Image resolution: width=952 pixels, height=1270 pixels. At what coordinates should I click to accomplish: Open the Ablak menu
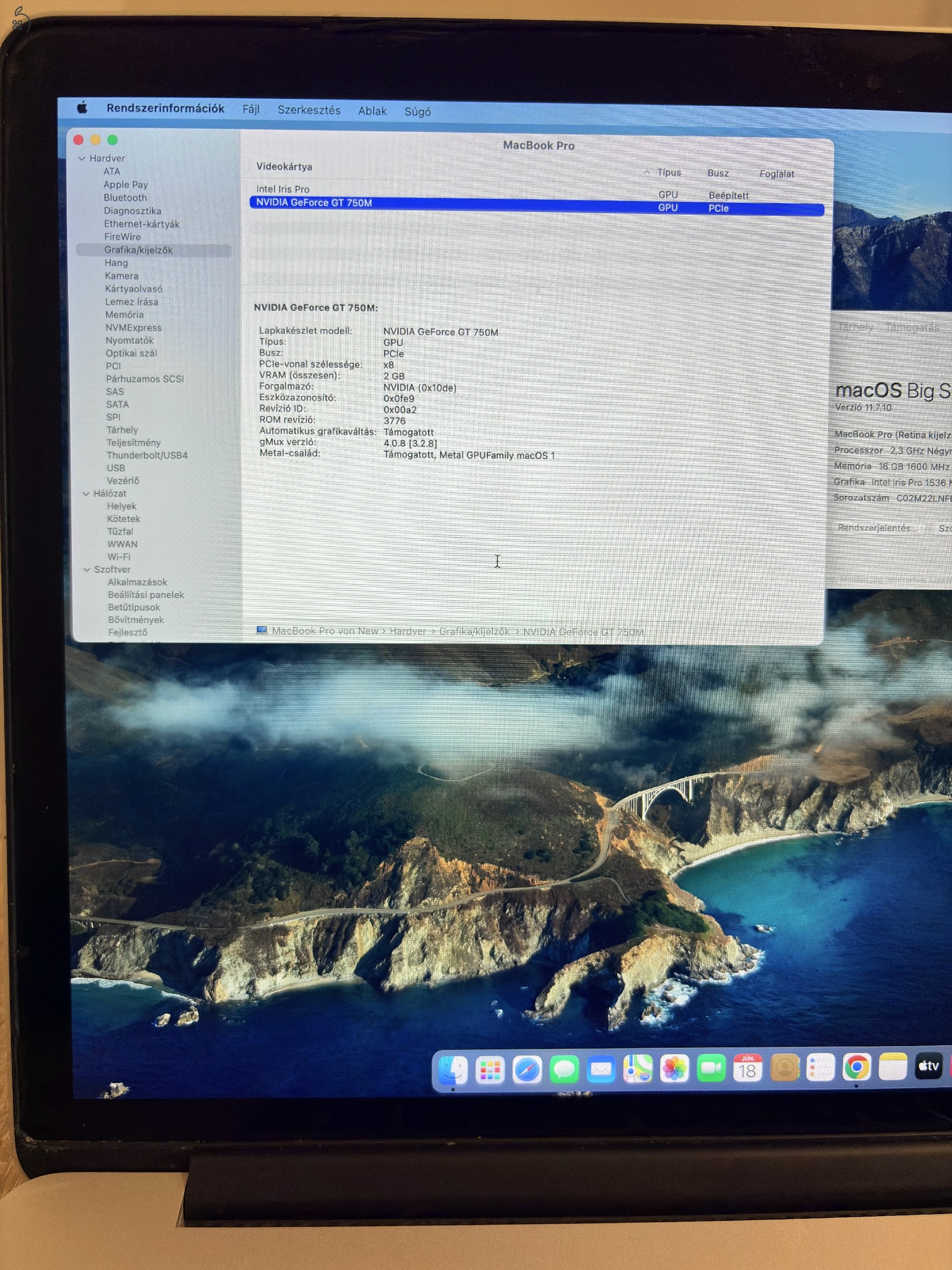372,111
